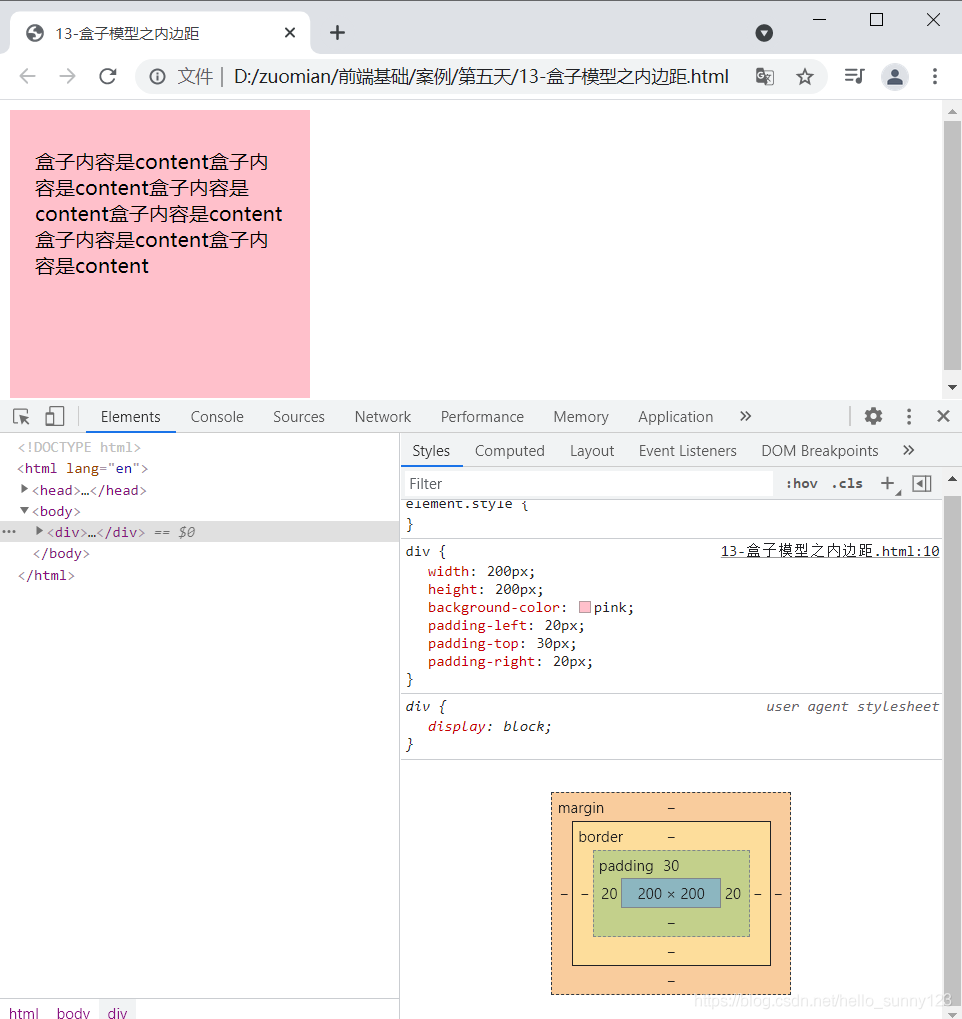Expand the div element inside body
This screenshot has height=1019, width=962.
pos(37,532)
